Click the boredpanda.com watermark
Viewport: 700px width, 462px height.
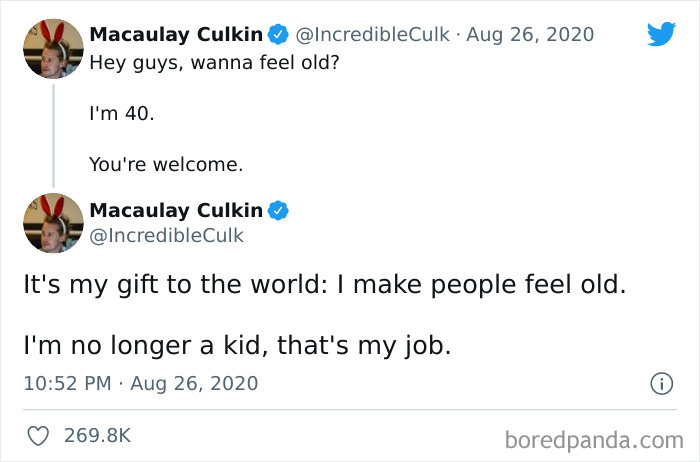594,438
